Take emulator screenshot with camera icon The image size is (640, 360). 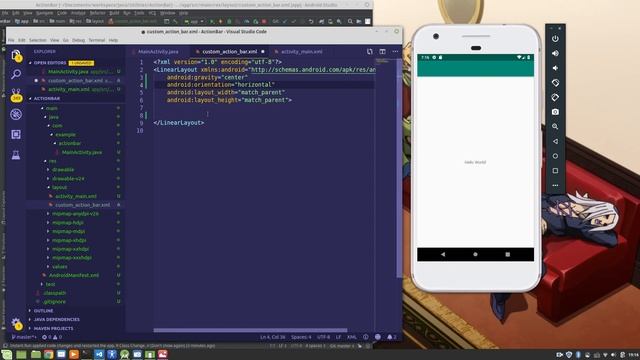click(x=555, y=112)
